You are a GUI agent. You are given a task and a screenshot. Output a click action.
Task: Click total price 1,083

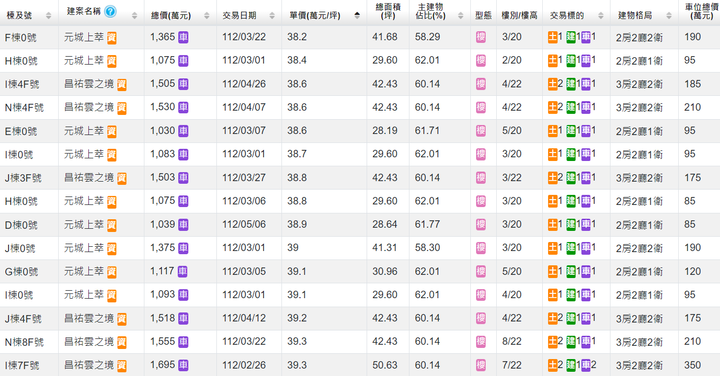(x=163, y=154)
